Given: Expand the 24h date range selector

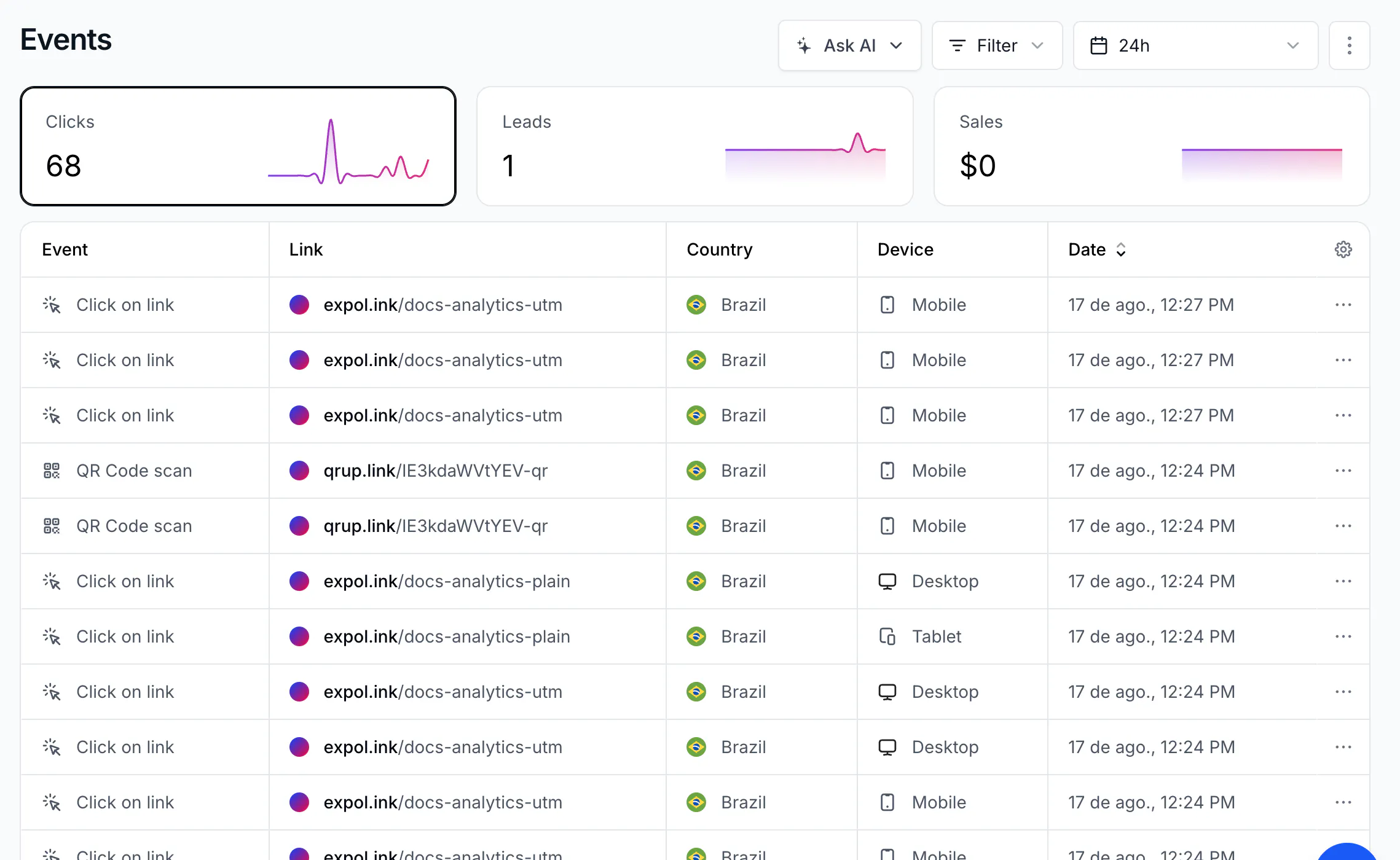Looking at the screenshot, I should (x=1195, y=45).
